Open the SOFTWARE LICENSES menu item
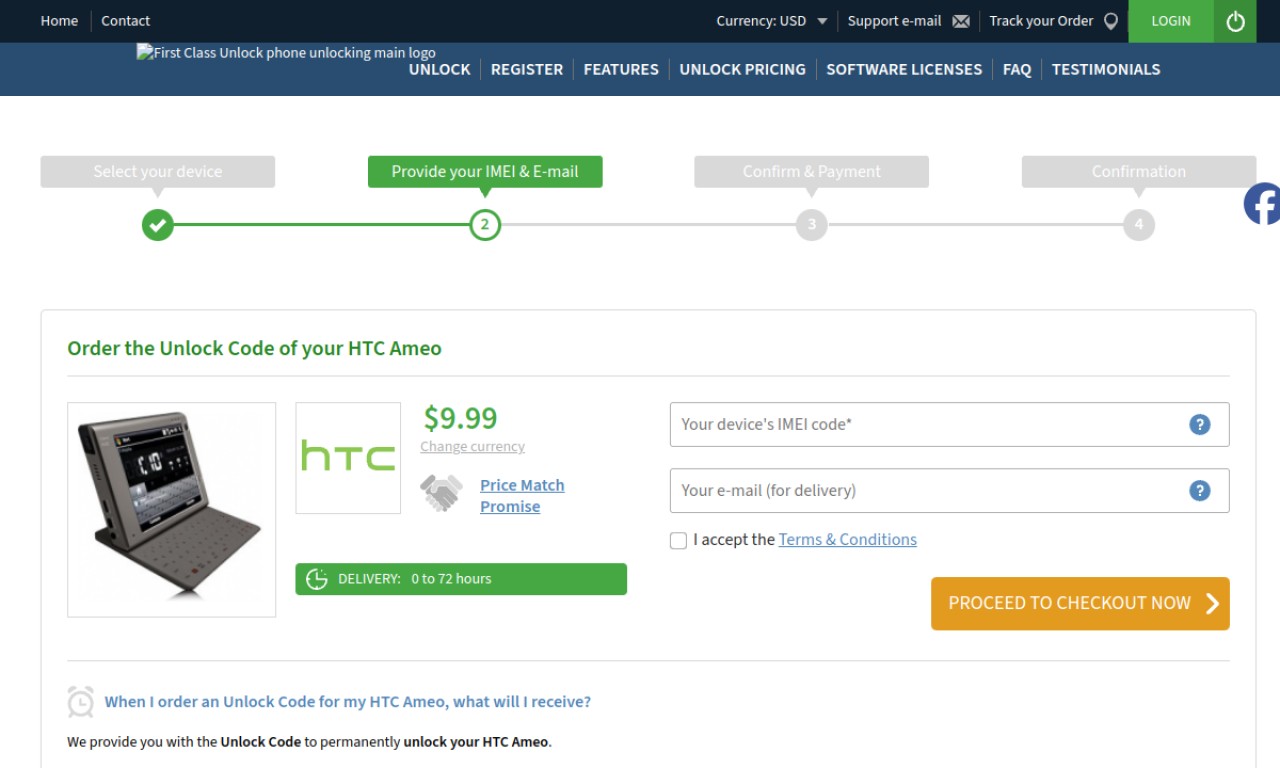The width and height of the screenshot is (1280, 768). click(904, 70)
